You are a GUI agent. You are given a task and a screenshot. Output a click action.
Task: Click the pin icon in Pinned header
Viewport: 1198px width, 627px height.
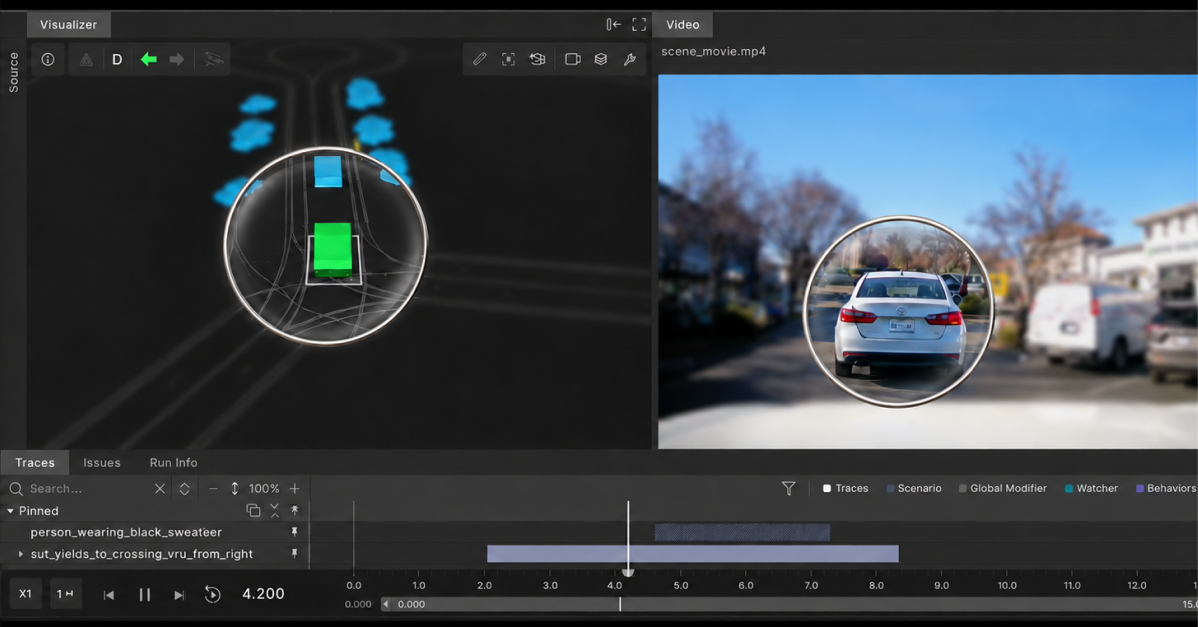pyautogui.click(x=294, y=509)
